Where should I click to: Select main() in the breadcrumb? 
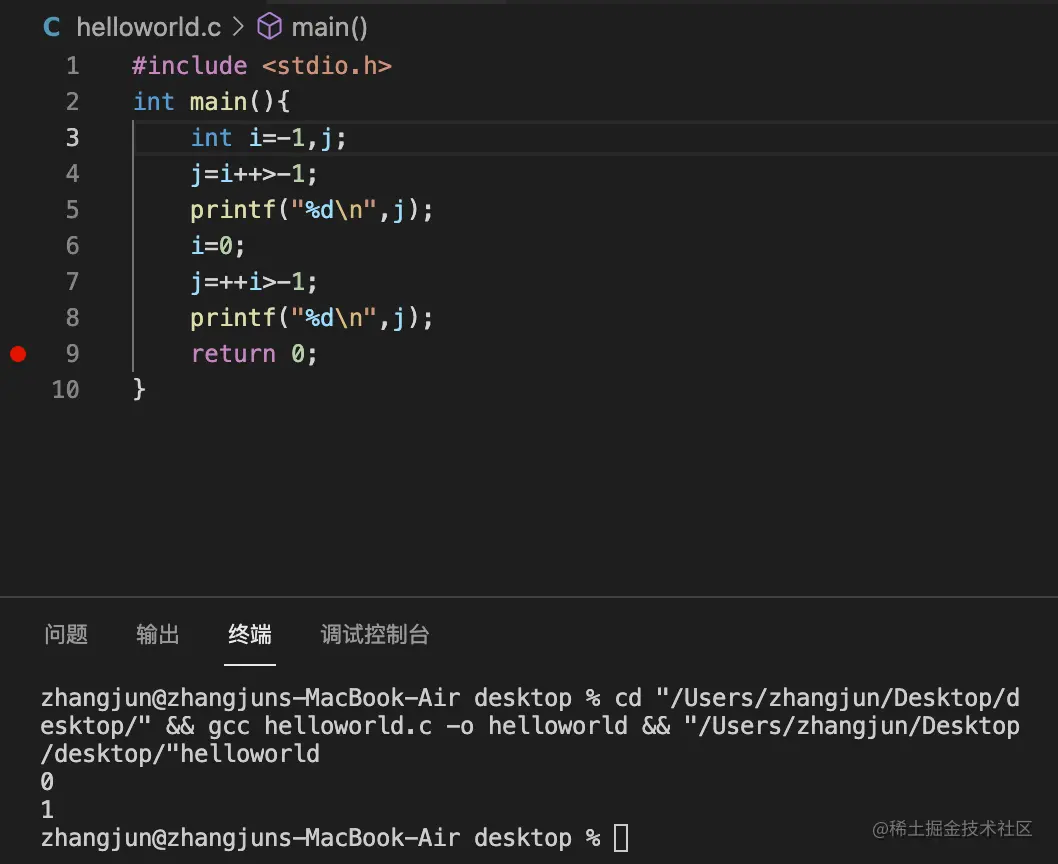[x=329, y=27]
